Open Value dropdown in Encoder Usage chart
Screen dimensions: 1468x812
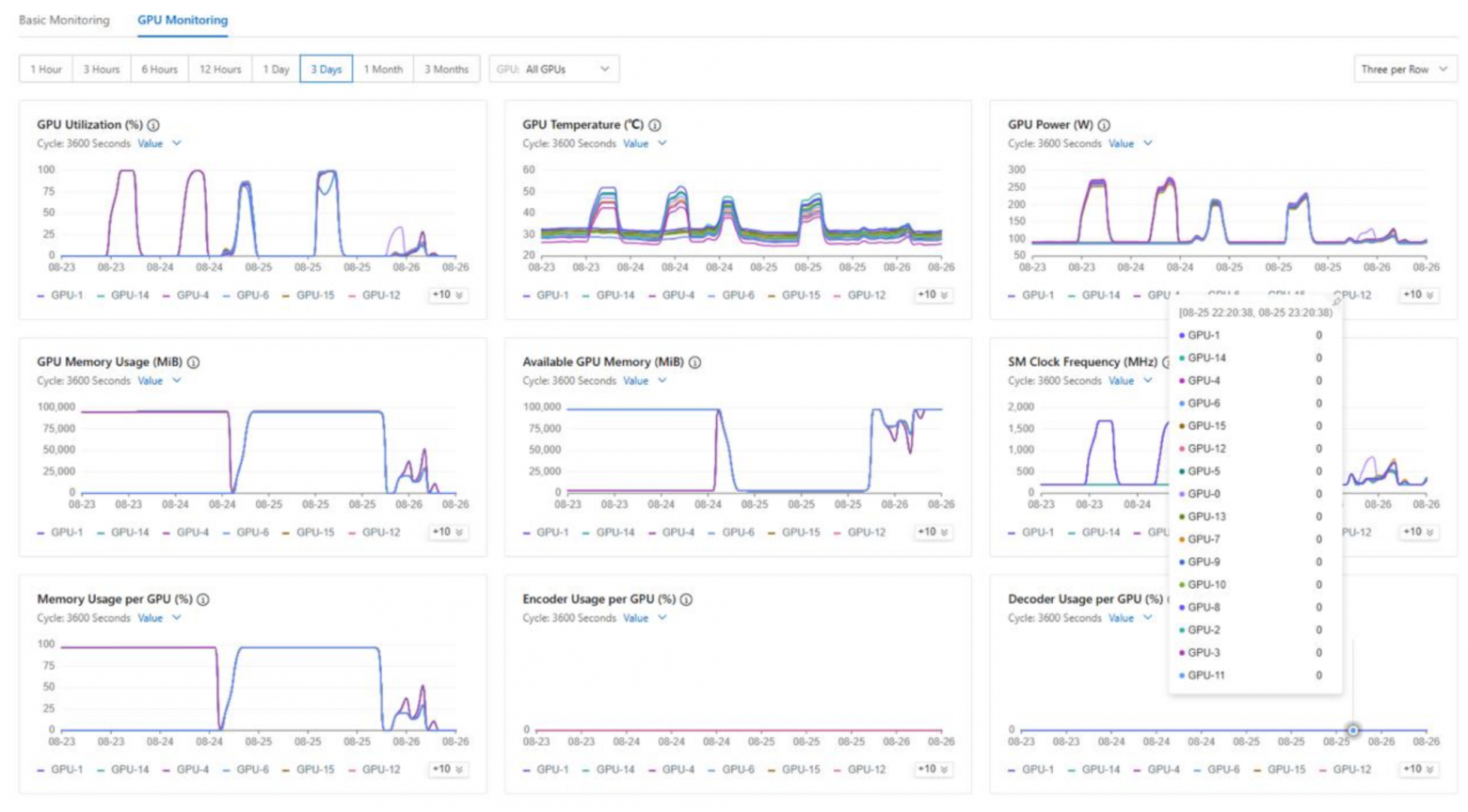click(645, 617)
